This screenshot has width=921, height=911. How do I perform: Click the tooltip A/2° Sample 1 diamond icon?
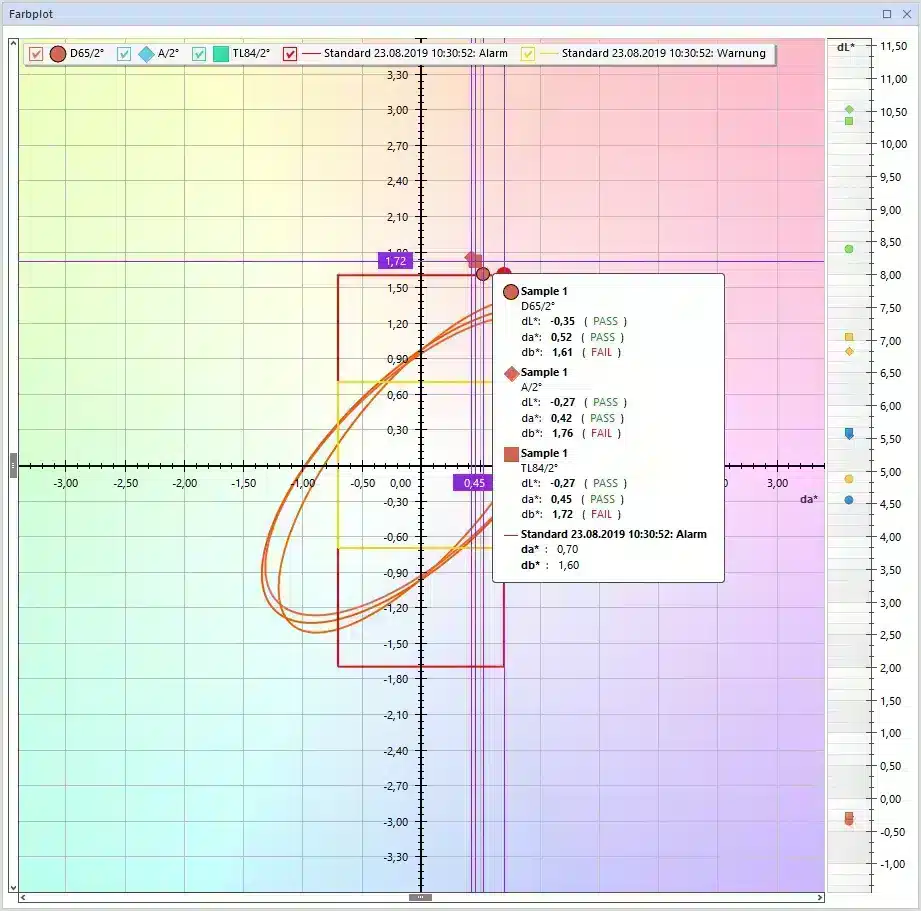511,373
